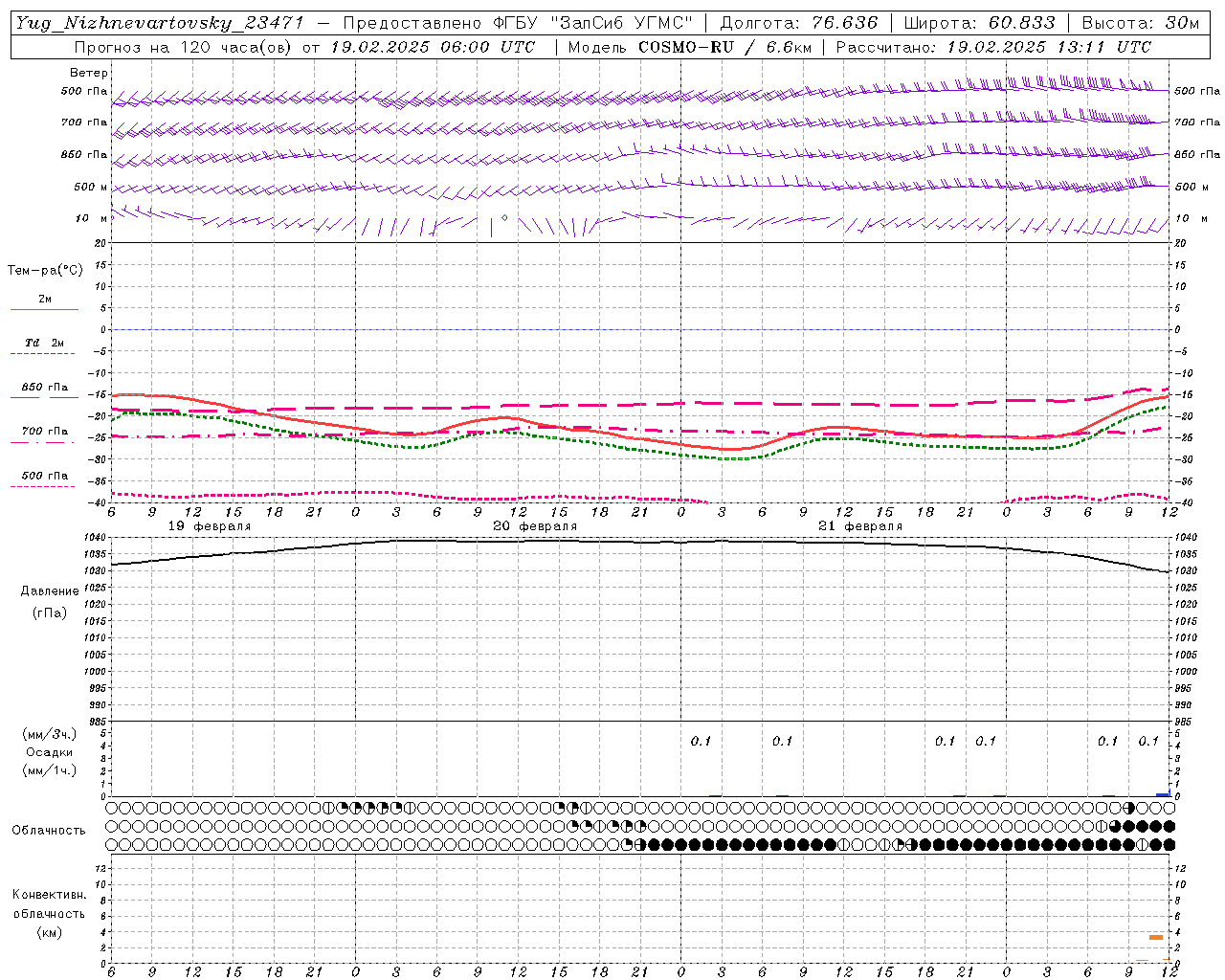The width and height of the screenshot is (1225, 980).
Task: Select the Широта: 60.833 header value
Action: coord(980,22)
